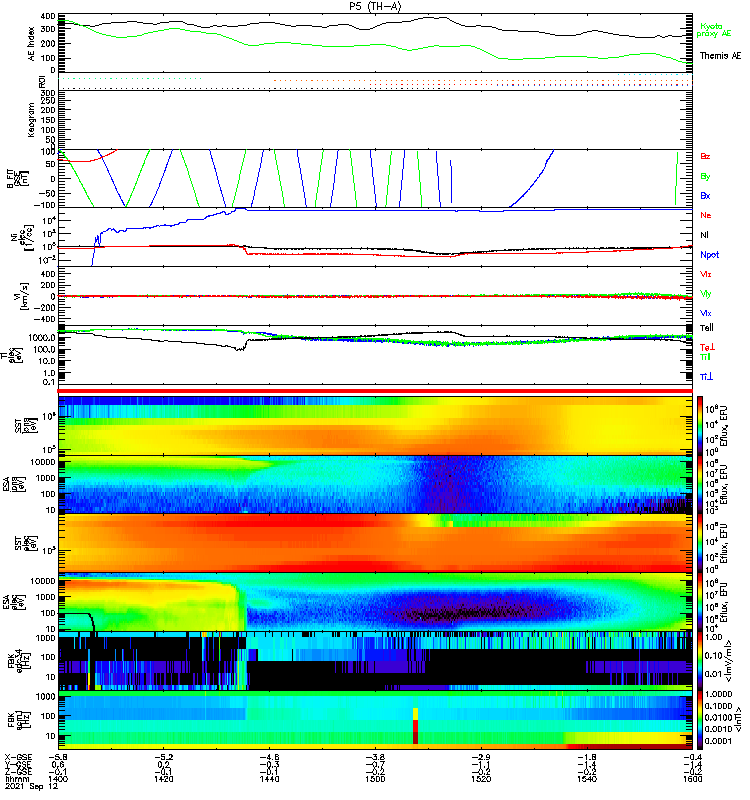Click the AE Index axis label
Screen dimensions: 750x800
pyautogui.click(x=32, y=44)
